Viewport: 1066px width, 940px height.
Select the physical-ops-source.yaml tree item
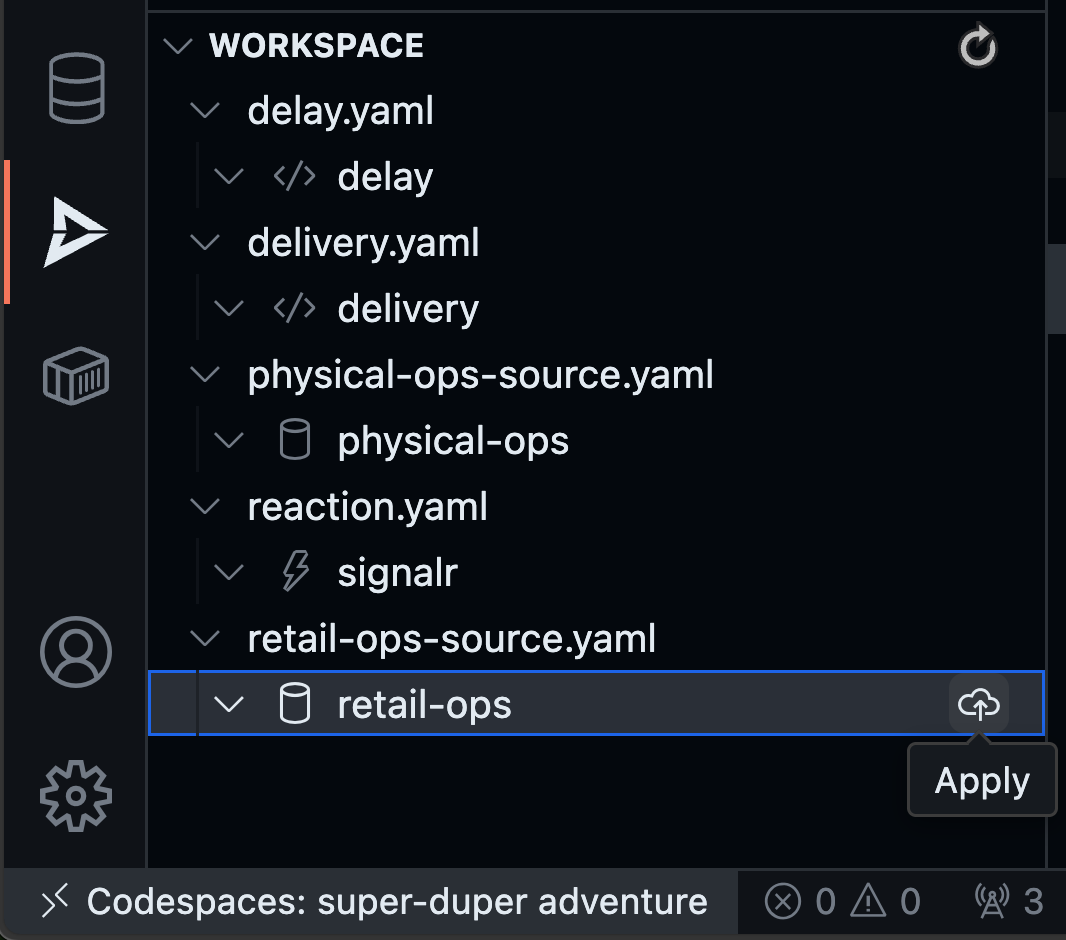[x=480, y=374]
